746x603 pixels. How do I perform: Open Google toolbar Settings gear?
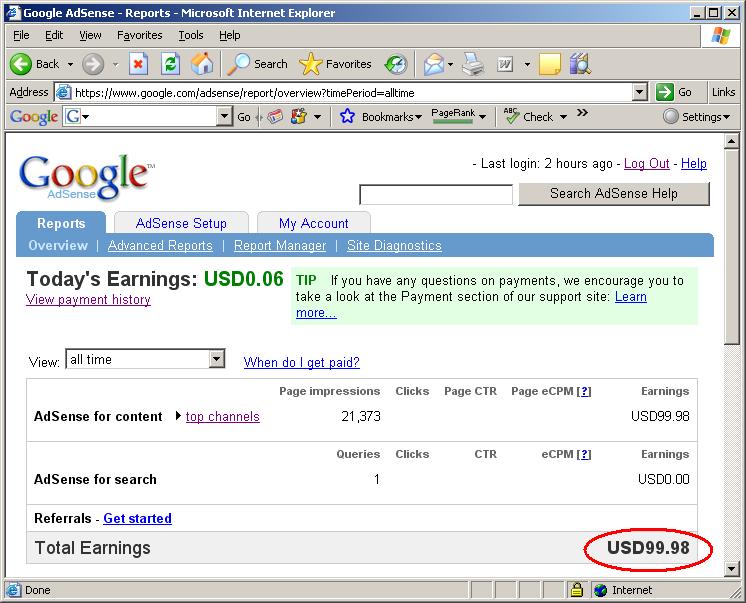click(x=670, y=116)
